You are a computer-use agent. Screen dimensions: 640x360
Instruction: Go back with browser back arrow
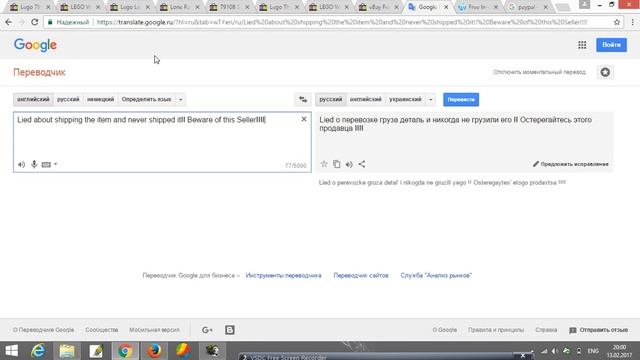pos(9,22)
